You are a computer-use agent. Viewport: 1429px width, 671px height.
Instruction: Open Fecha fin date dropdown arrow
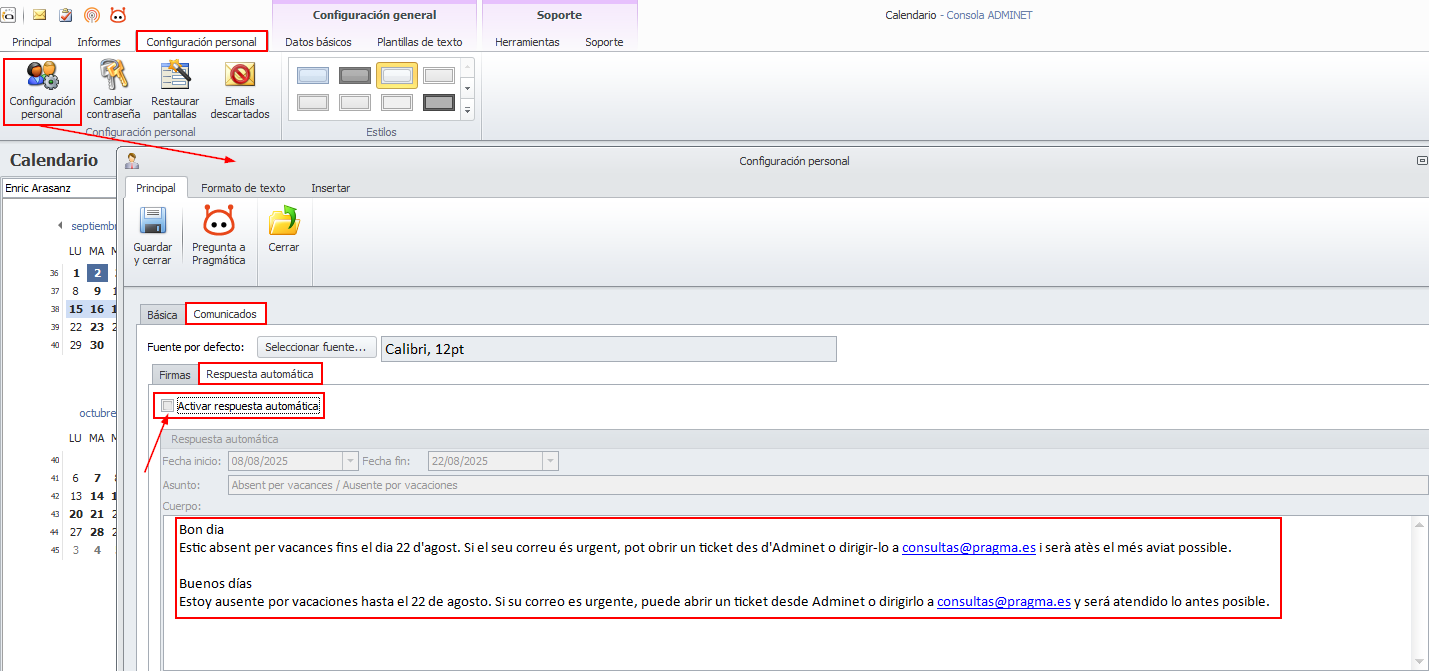(x=550, y=461)
